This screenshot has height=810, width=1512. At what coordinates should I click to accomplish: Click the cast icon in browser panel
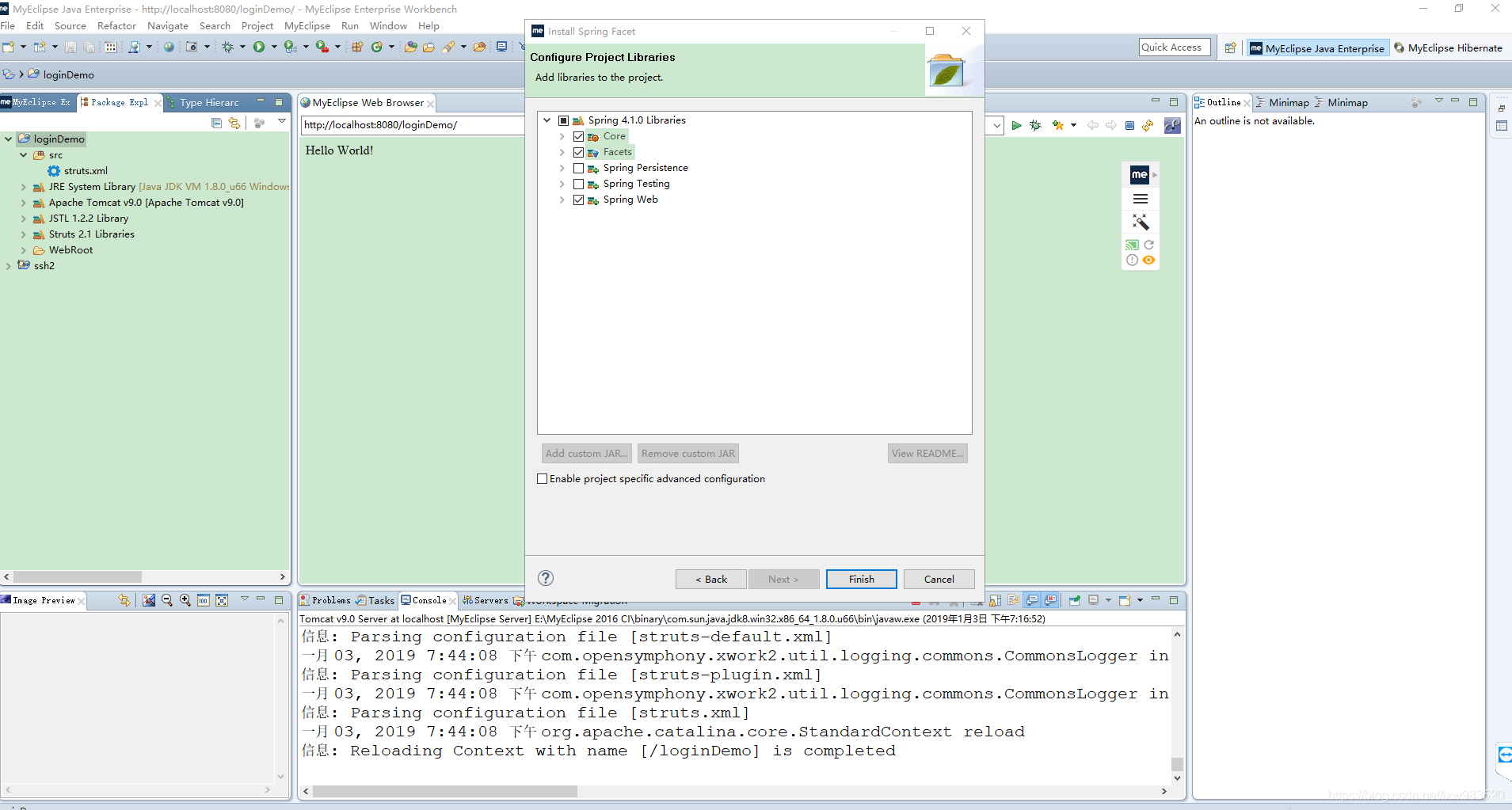coord(1133,245)
